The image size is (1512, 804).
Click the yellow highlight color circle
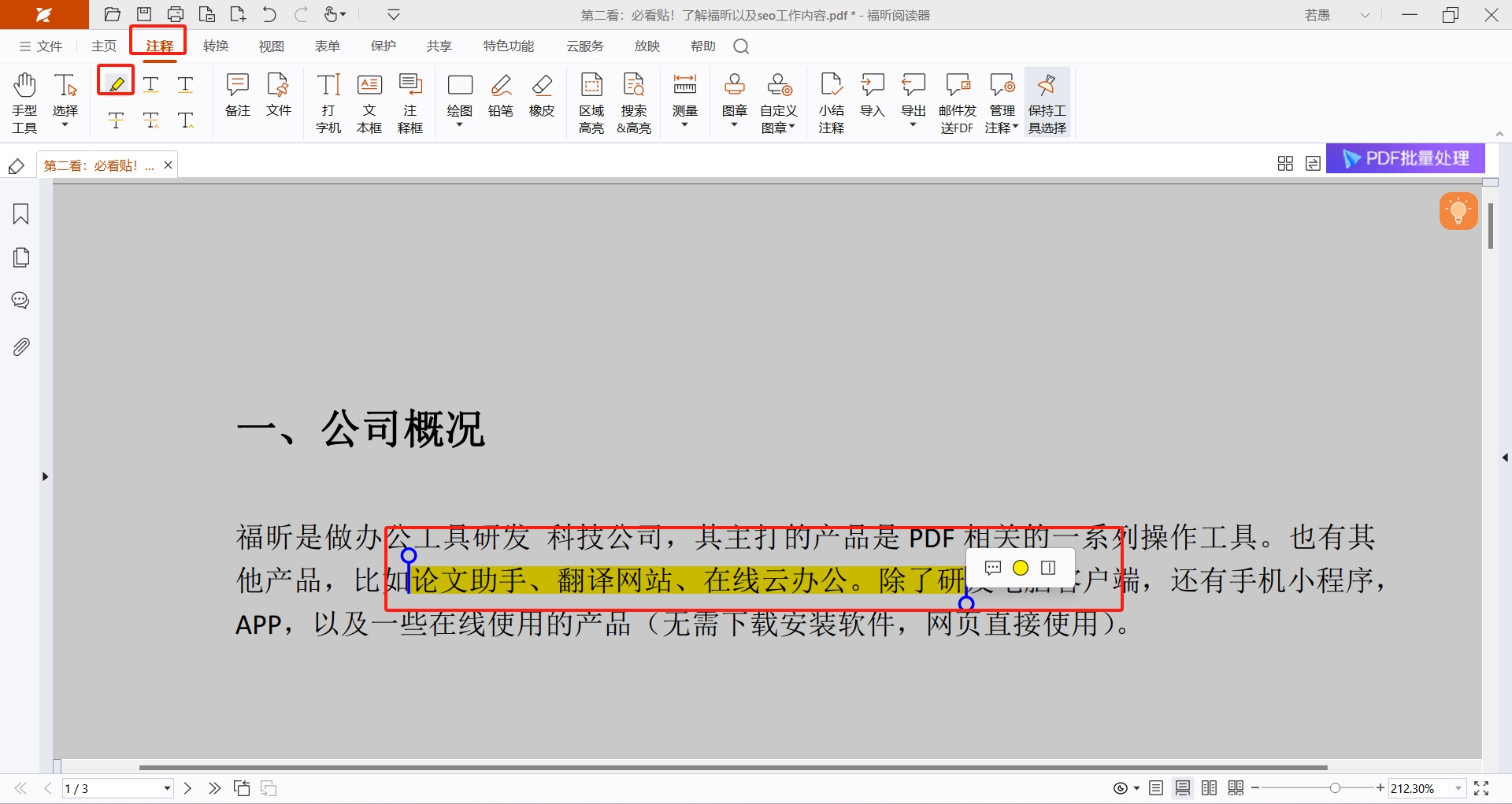[x=1021, y=568]
